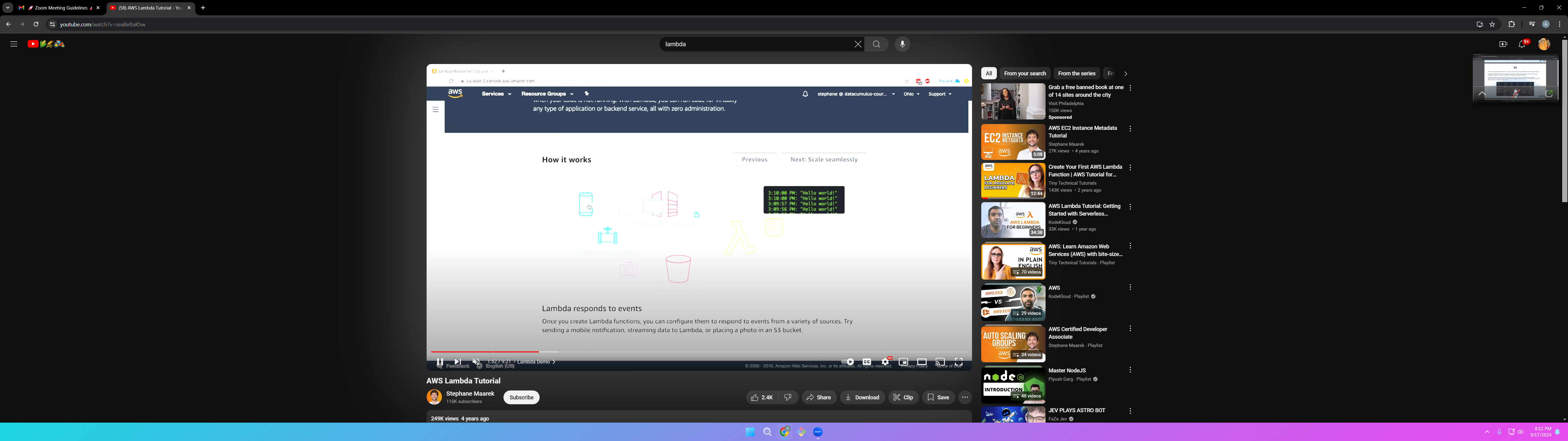
Task: Click the Download button
Action: pyautogui.click(x=862, y=397)
